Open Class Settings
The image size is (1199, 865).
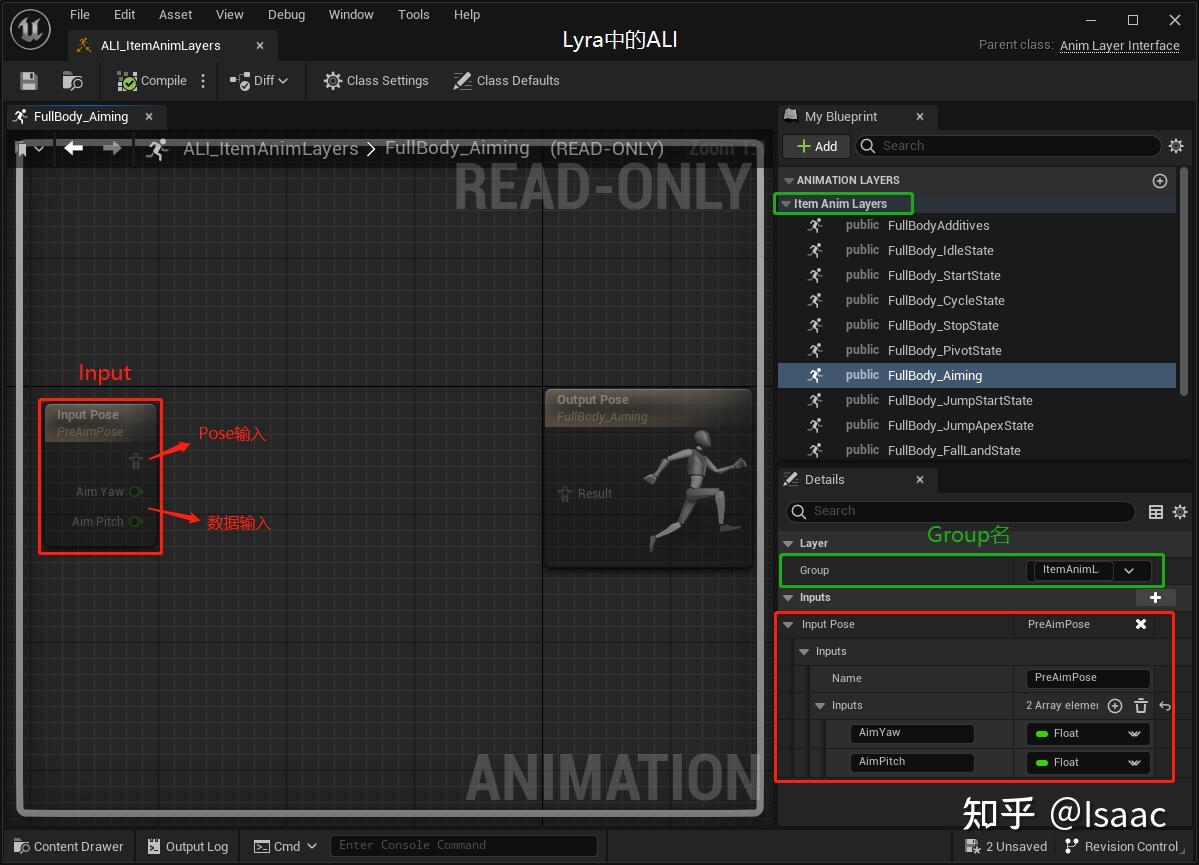coord(376,80)
